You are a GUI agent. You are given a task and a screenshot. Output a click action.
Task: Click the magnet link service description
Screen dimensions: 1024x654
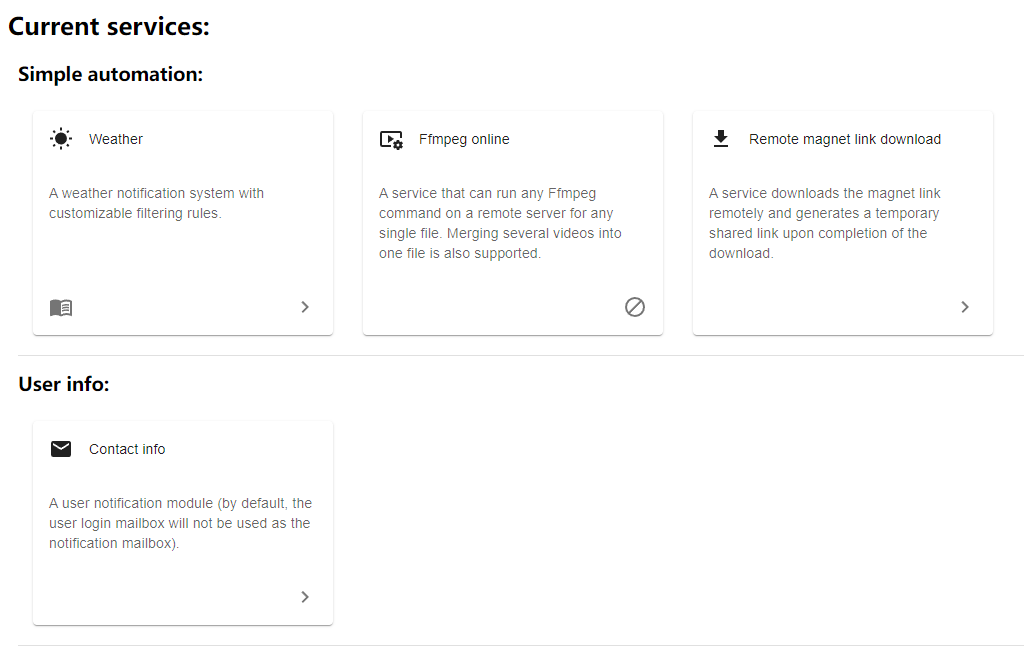pos(824,223)
